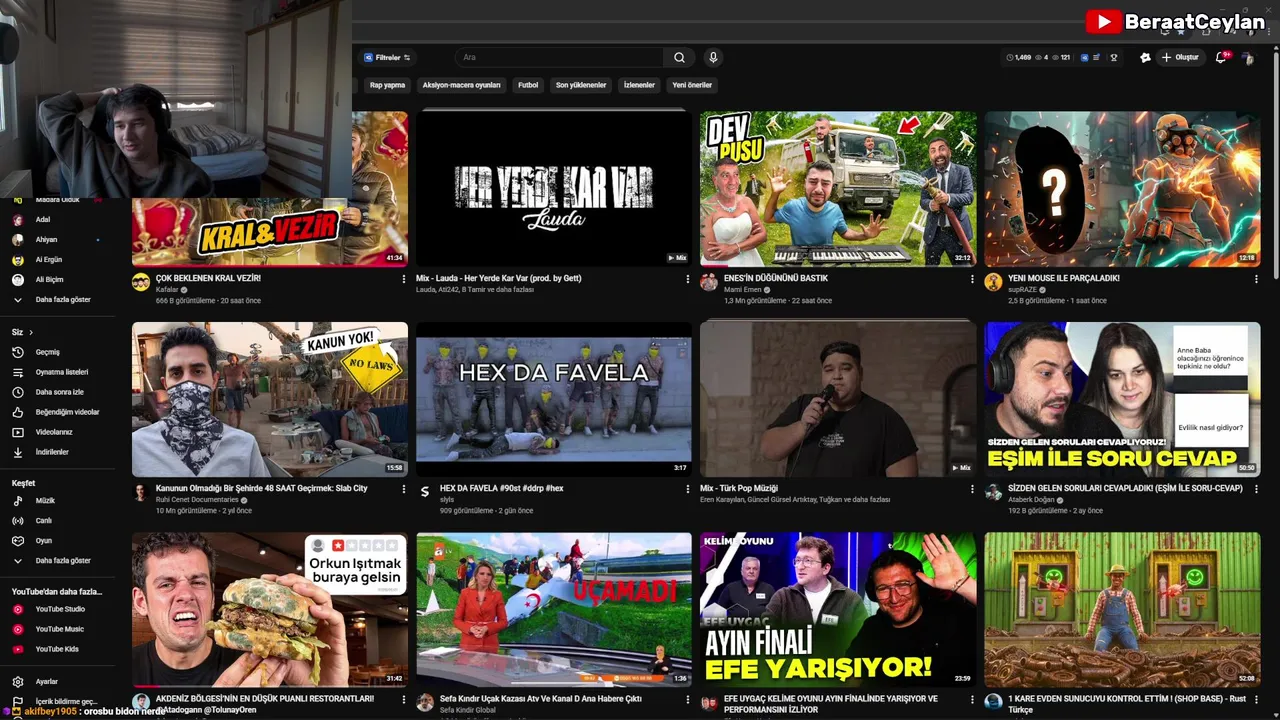Open supRAZE channel avatar
Viewport: 1280px width, 720px height.
[993, 282]
